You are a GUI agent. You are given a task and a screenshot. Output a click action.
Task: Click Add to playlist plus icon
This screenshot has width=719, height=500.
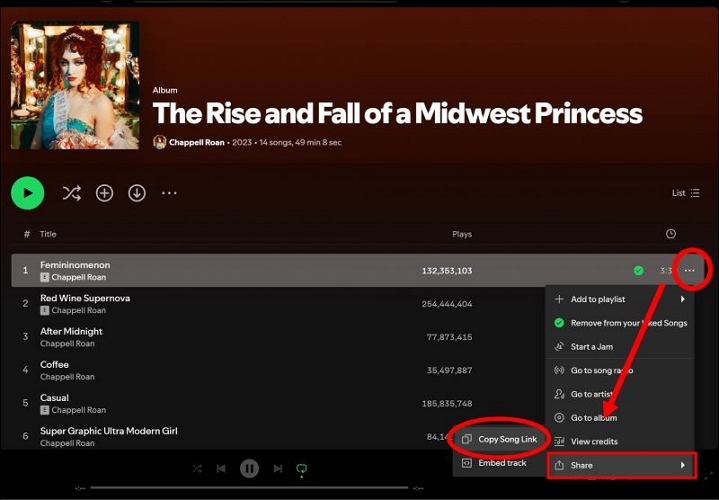tap(559, 299)
